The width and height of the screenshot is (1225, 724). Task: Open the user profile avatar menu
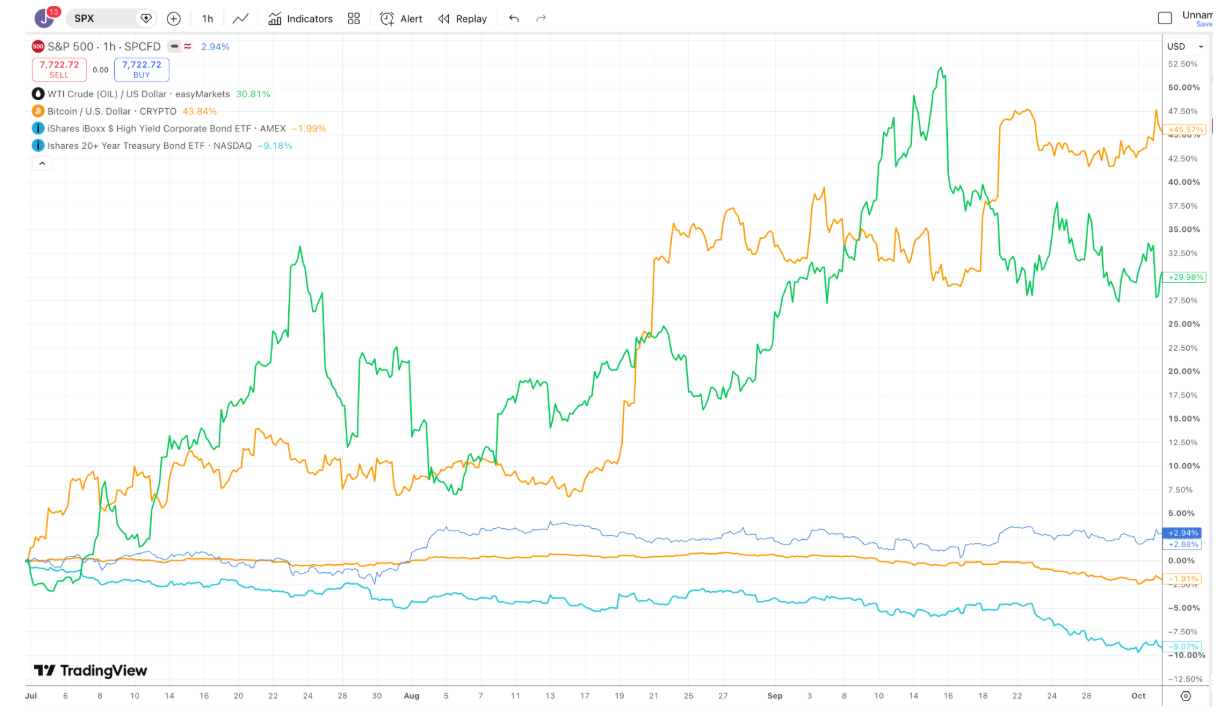click(x=46, y=18)
